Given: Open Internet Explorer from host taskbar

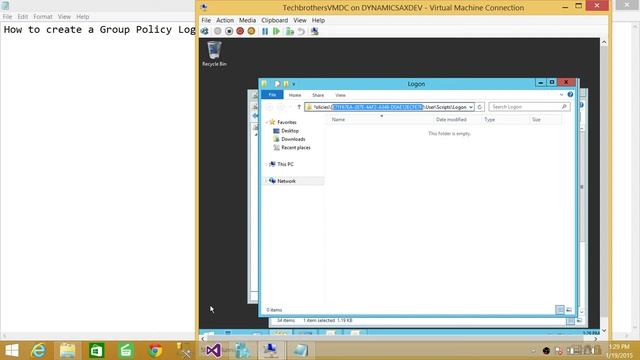Looking at the screenshot, I should point(39,351).
